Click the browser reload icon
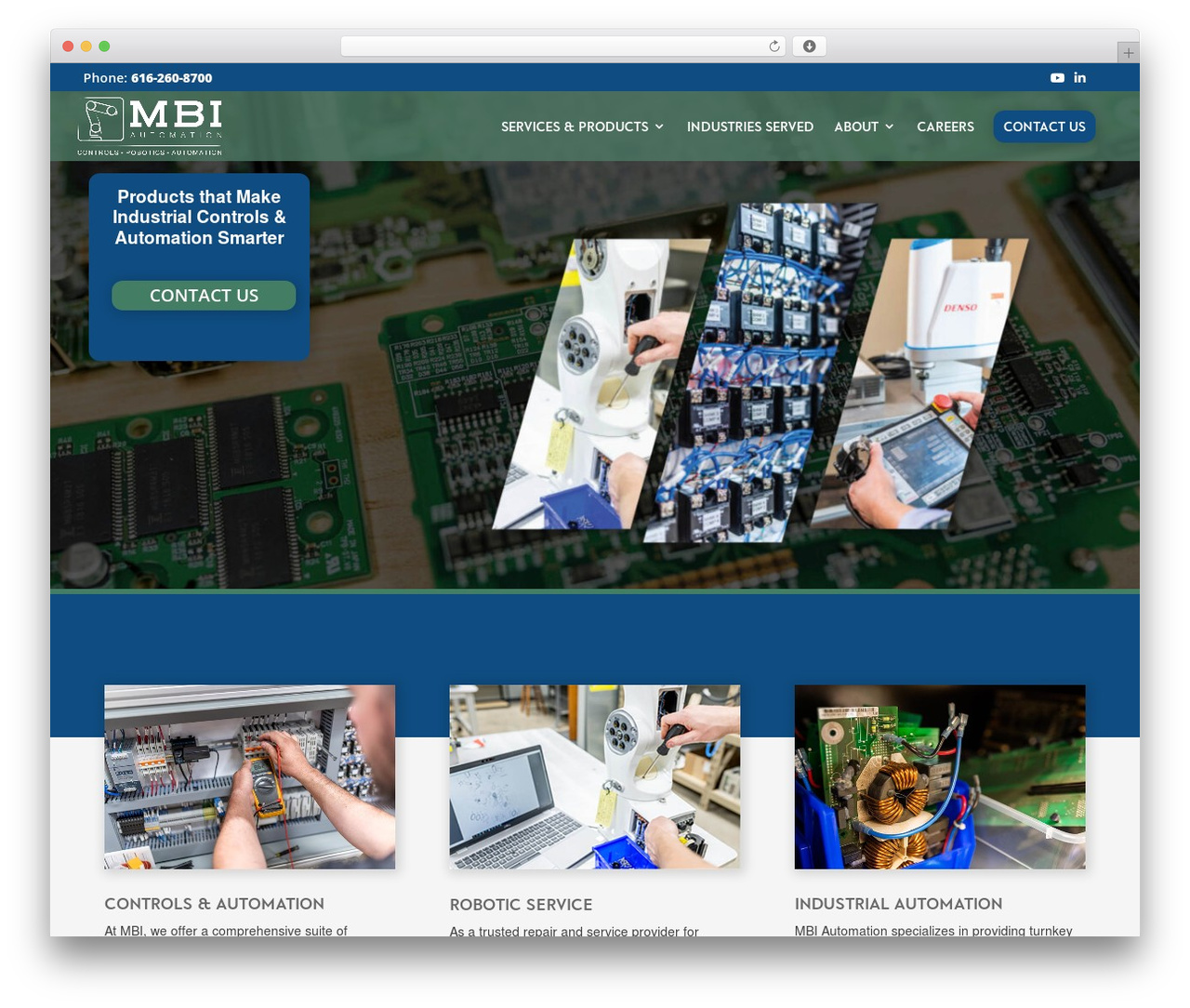The width and height of the screenshot is (1190, 1008). click(774, 46)
